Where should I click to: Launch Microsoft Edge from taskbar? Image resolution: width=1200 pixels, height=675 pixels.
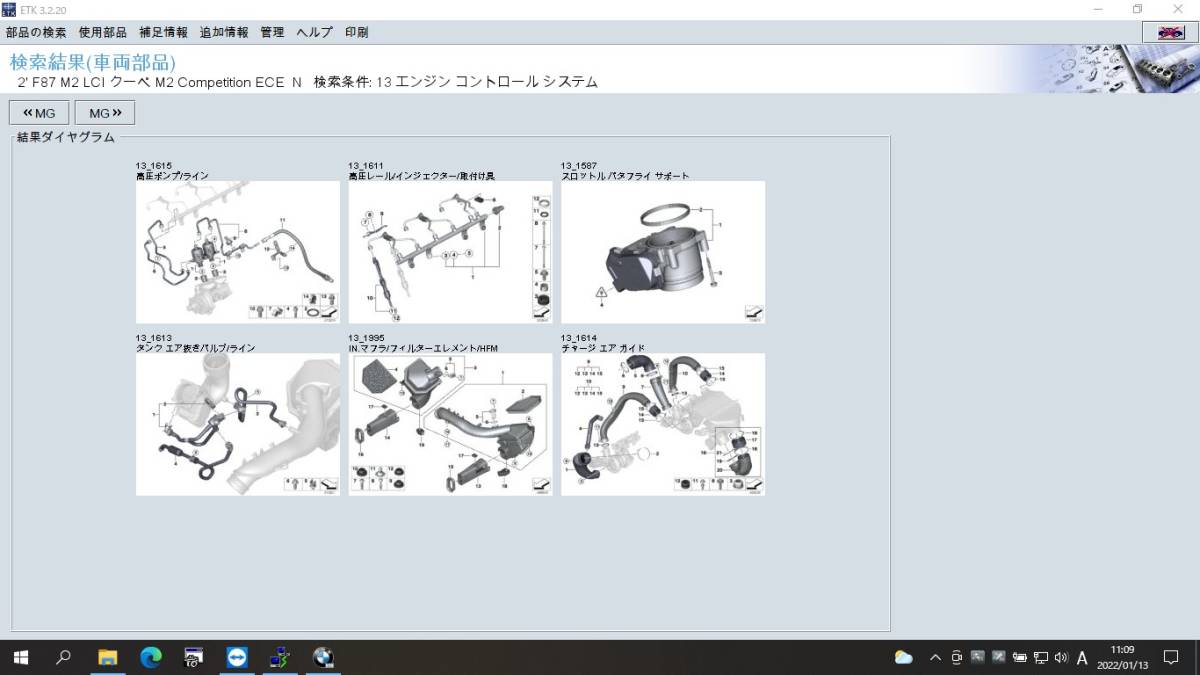coord(150,657)
